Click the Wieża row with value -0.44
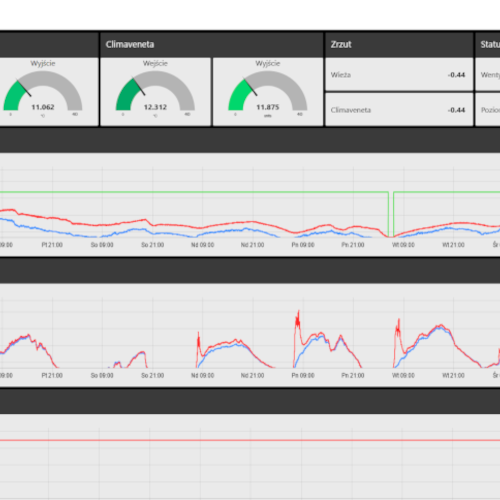This screenshot has height=500, width=500. tap(399, 75)
